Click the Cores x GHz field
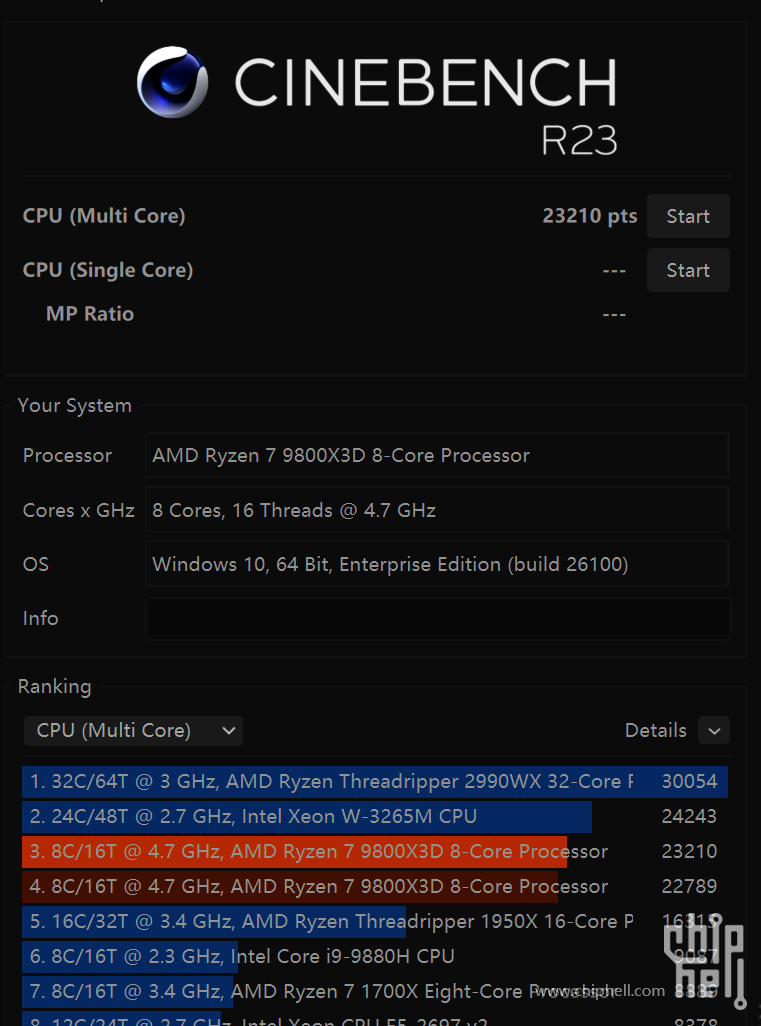This screenshot has height=1026, width=761. tap(437, 510)
